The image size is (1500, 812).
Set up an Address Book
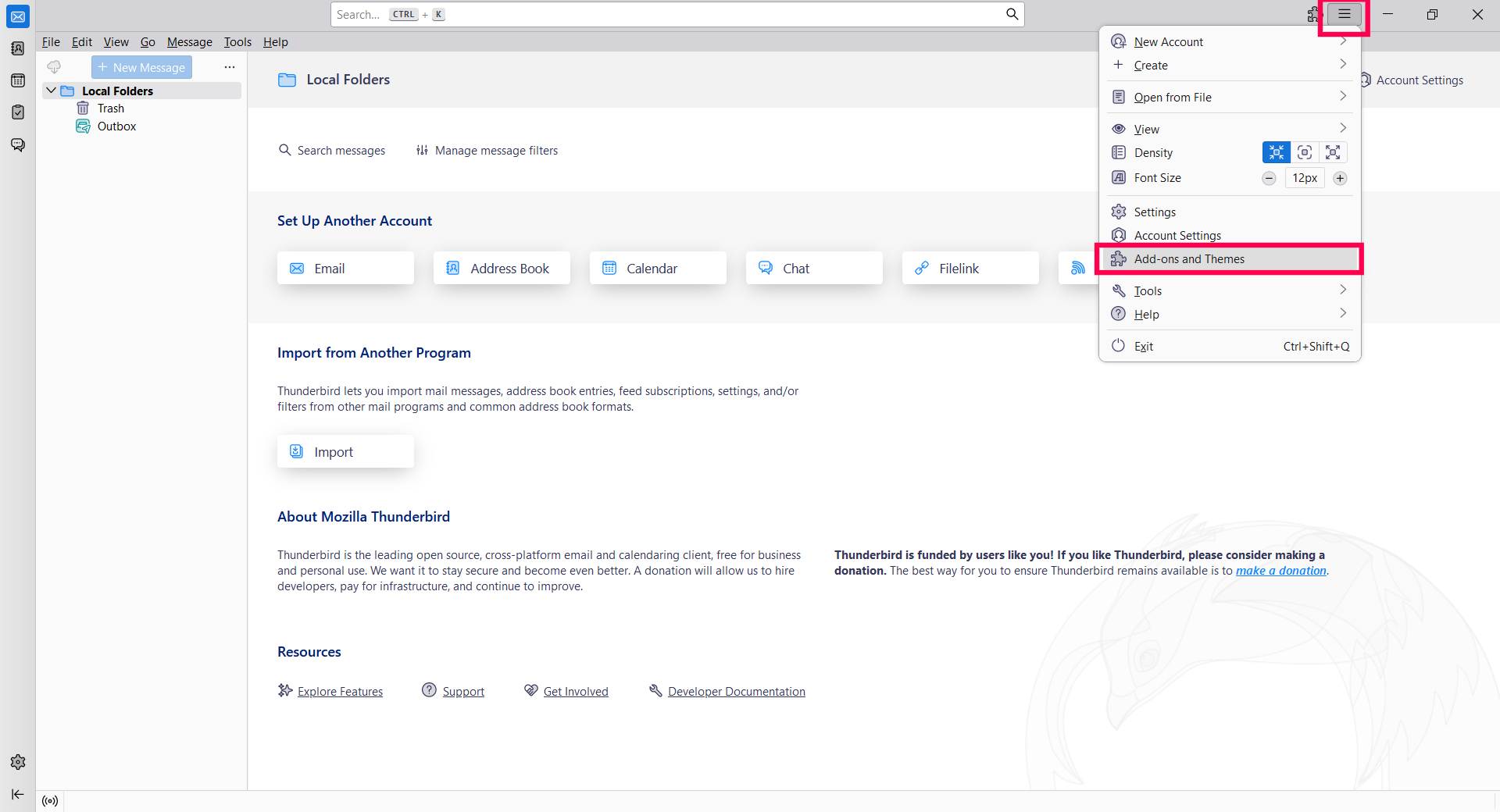[x=502, y=268]
